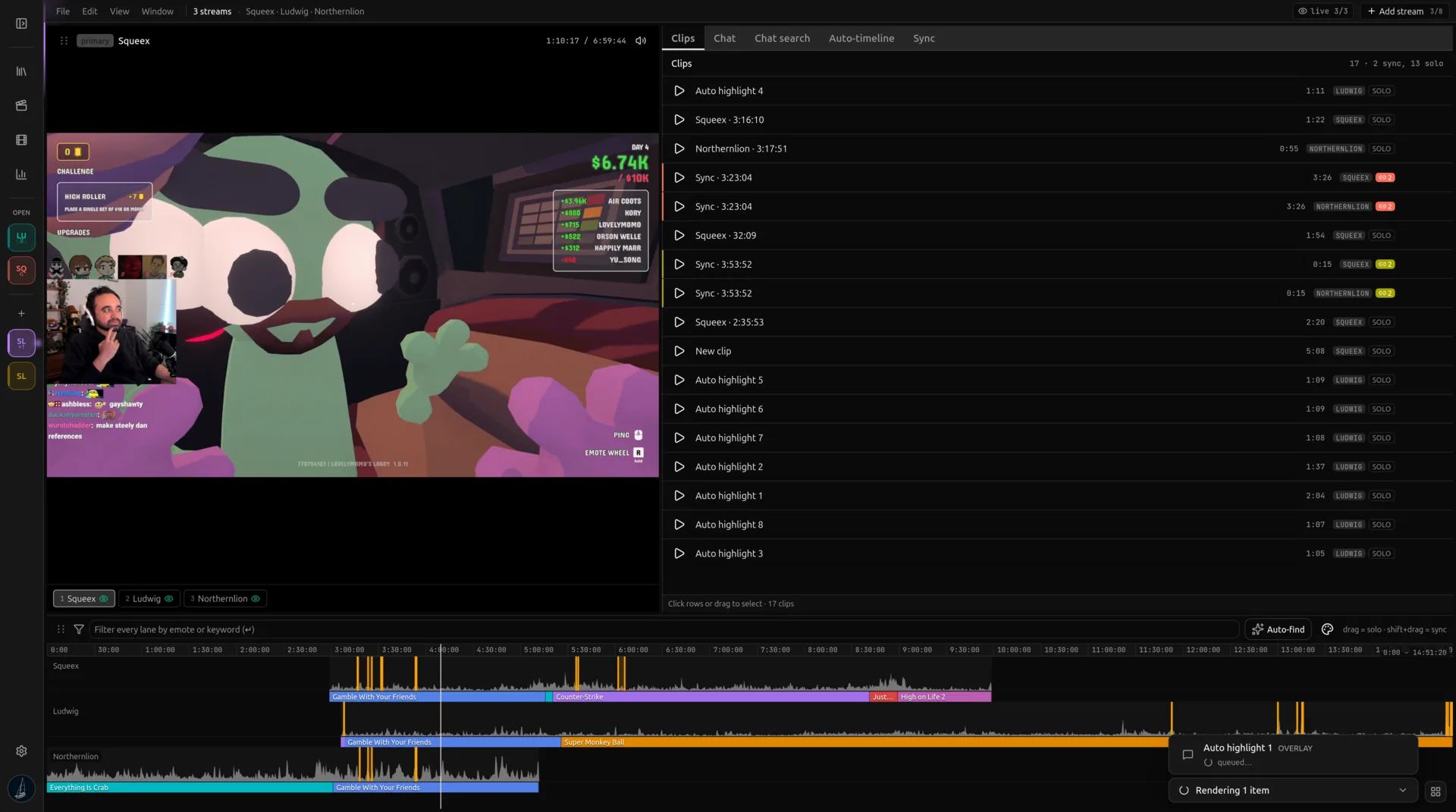Mute the Squeex stream volume icon
Screen dimensions: 1456x812
click(641, 41)
